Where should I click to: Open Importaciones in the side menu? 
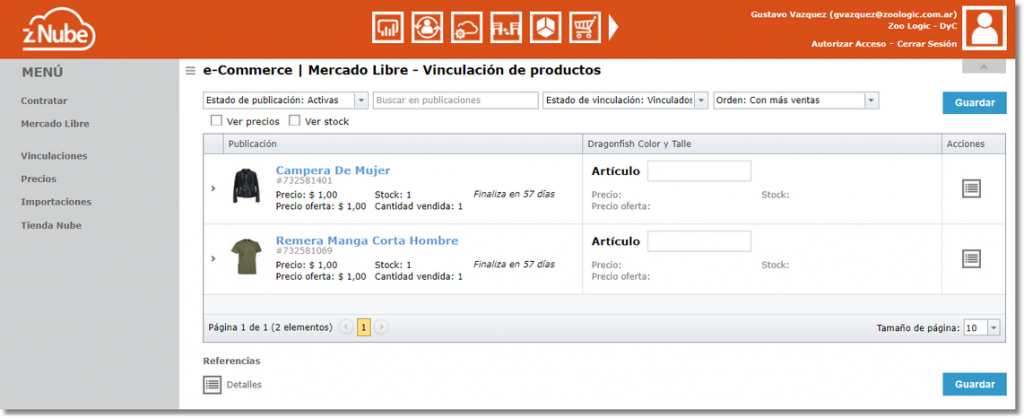(56, 202)
